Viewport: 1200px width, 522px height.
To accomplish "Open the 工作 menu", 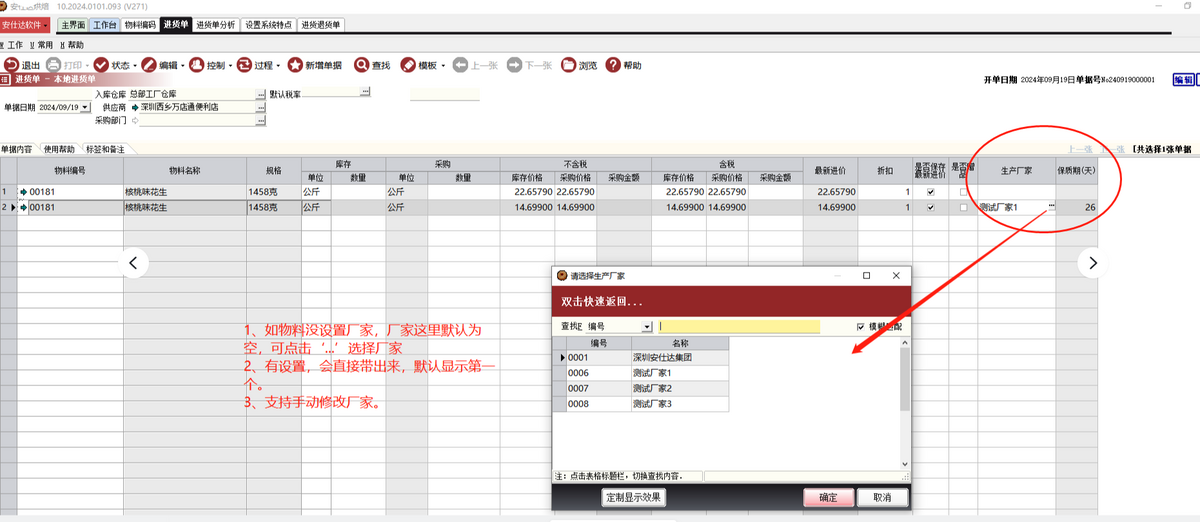I will click(11, 44).
